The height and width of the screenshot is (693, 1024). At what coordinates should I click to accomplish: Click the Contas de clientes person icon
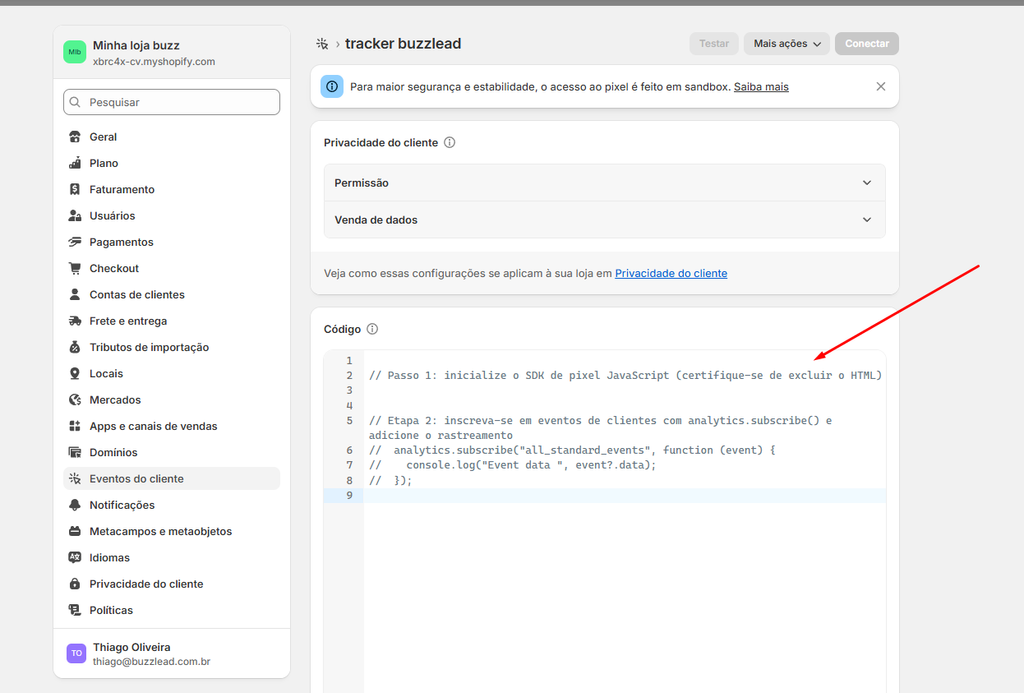coord(75,295)
